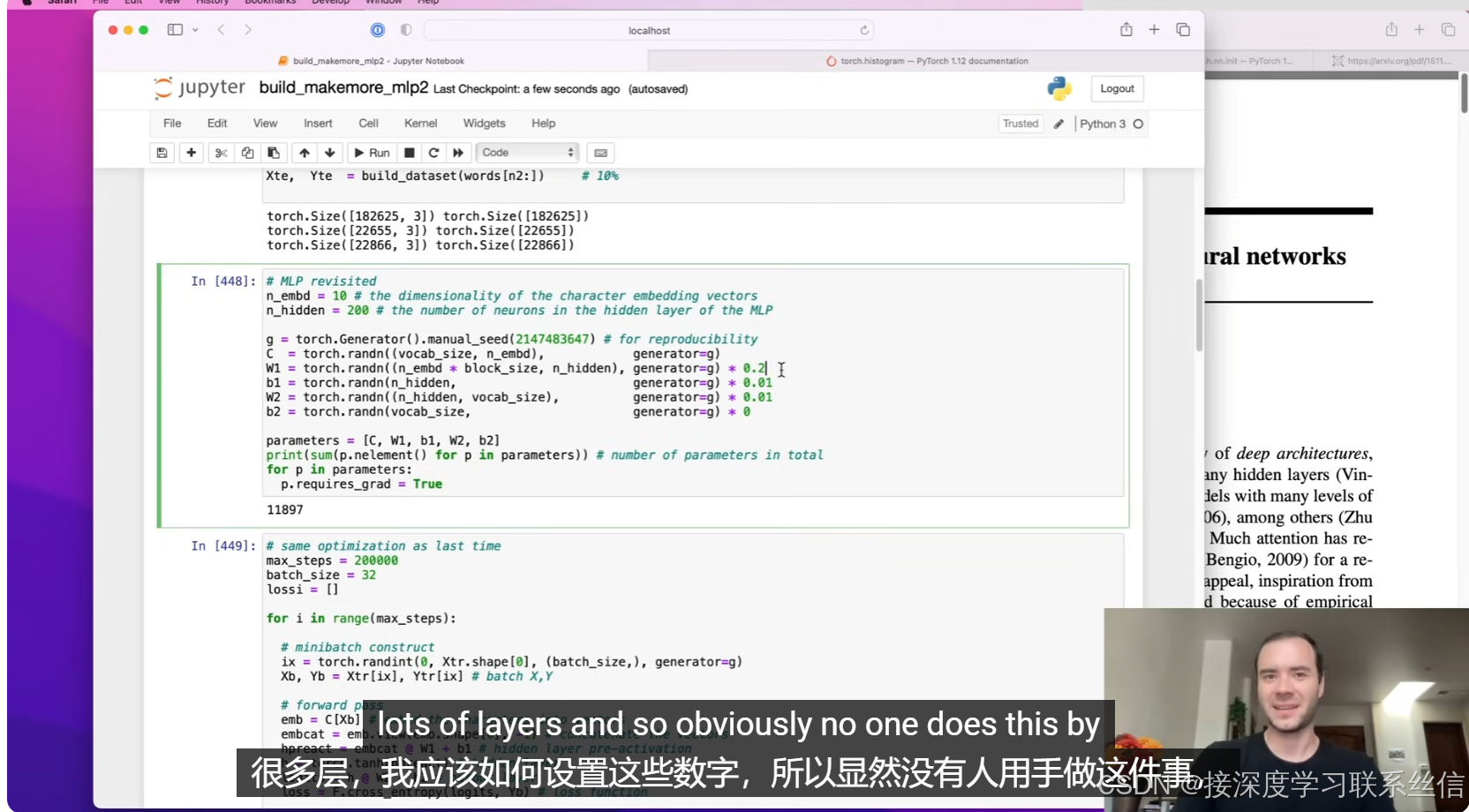Click the Trusted notebook indicator

[1021, 124]
